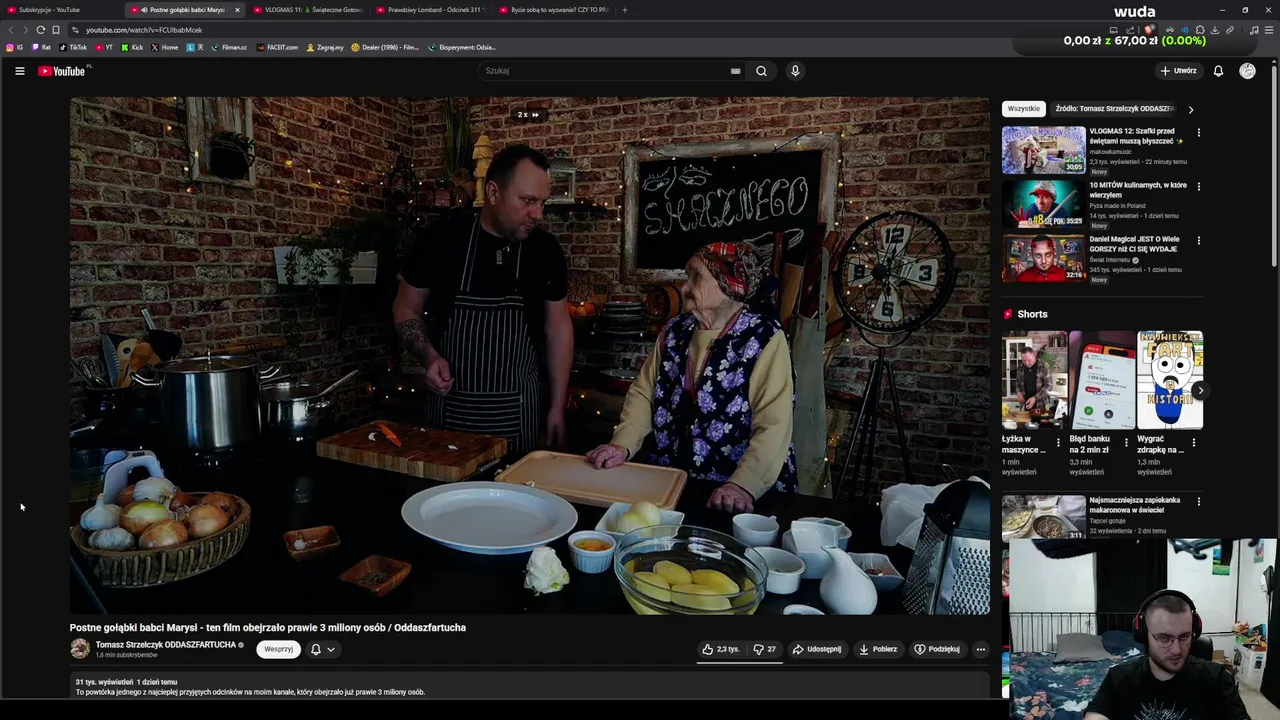Open options for Błąd banku short
This screenshot has width=1280, height=720.
tap(1126, 441)
